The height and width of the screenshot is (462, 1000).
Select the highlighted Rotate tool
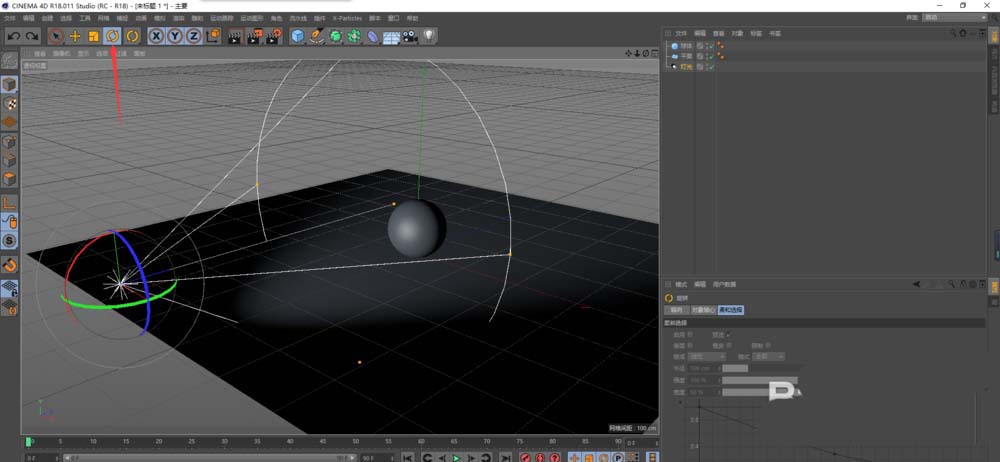(112, 36)
